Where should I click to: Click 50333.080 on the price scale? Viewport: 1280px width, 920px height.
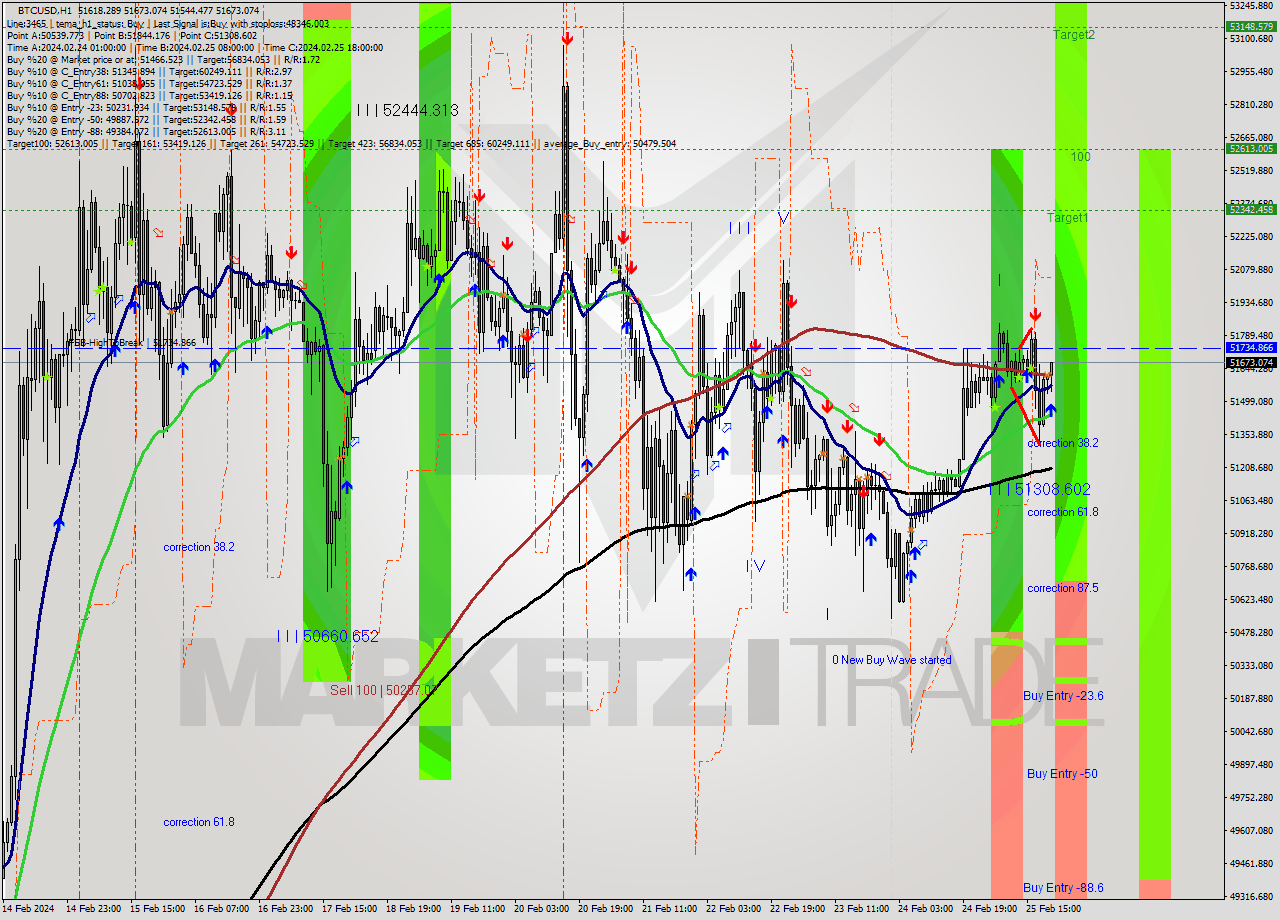click(x=1252, y=665)
